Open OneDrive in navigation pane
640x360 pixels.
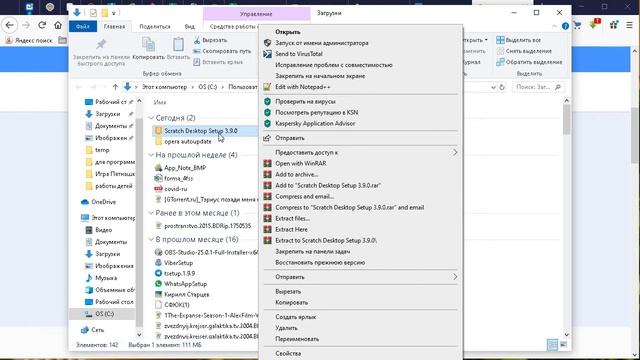click(98, 202)
